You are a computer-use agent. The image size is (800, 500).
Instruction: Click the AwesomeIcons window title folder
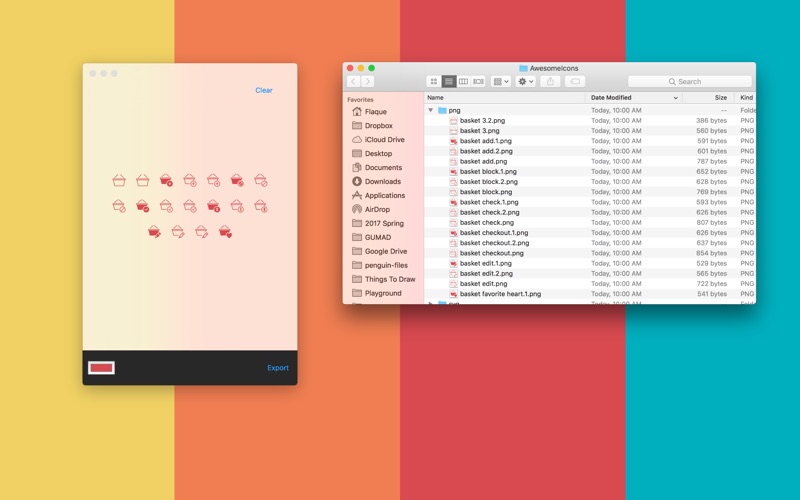(x=523, y=68)
